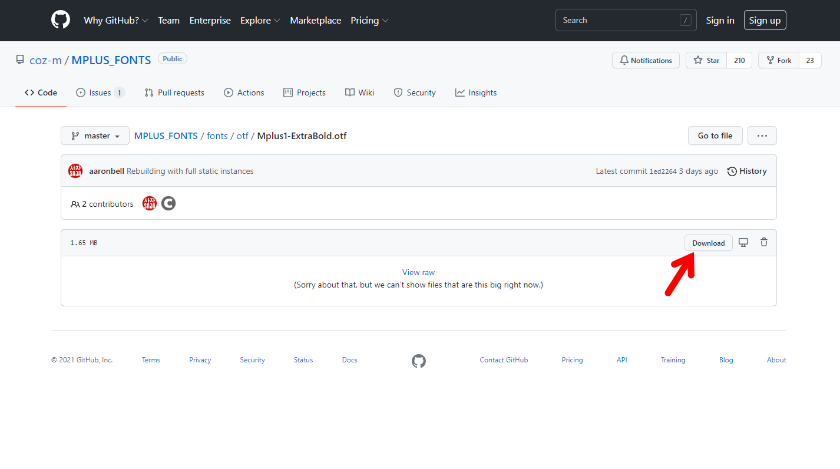
Task: Open the fonts breadcrumb folder
Action: (x=217, y=136)
